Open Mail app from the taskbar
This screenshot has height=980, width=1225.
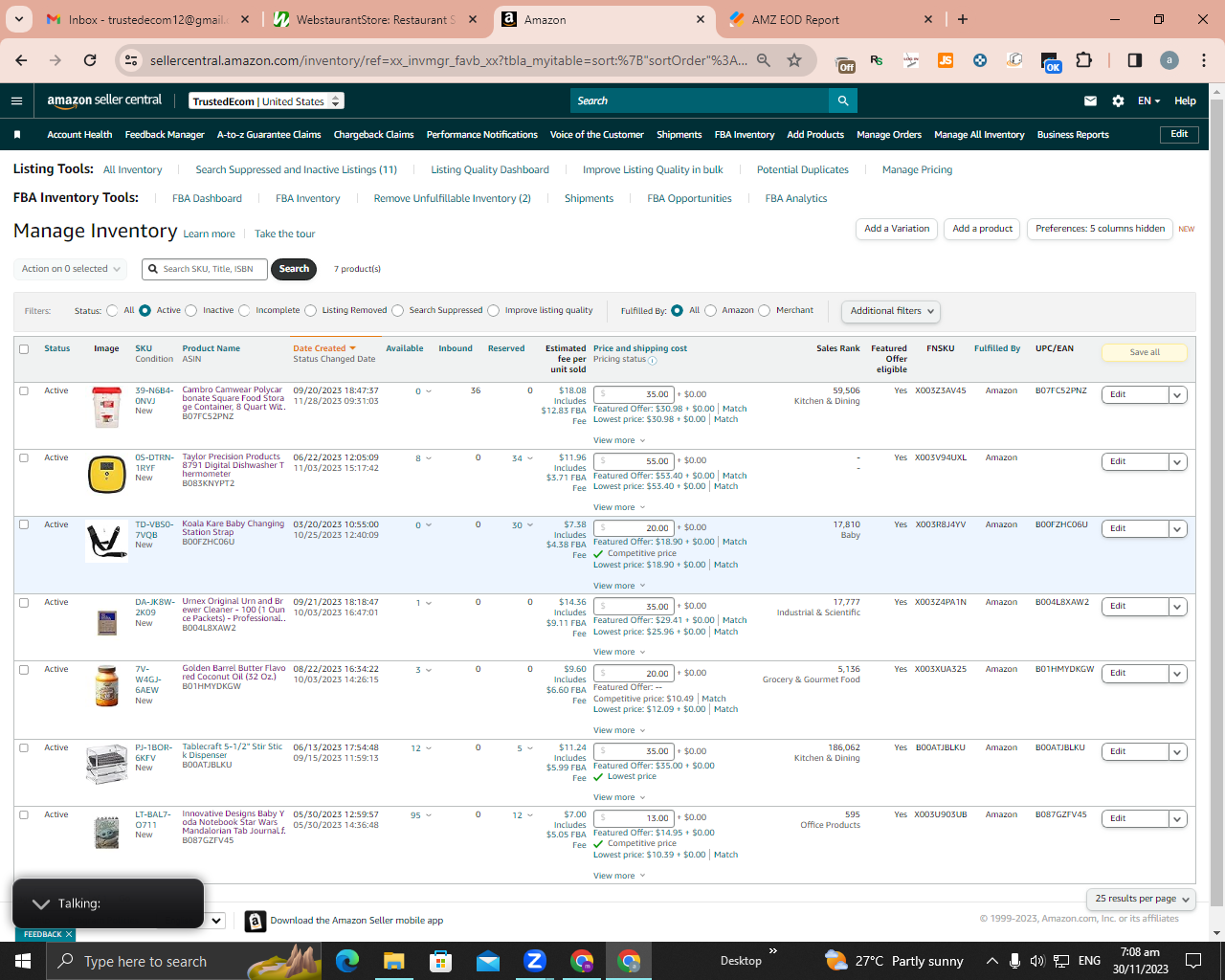click(488, 961)
